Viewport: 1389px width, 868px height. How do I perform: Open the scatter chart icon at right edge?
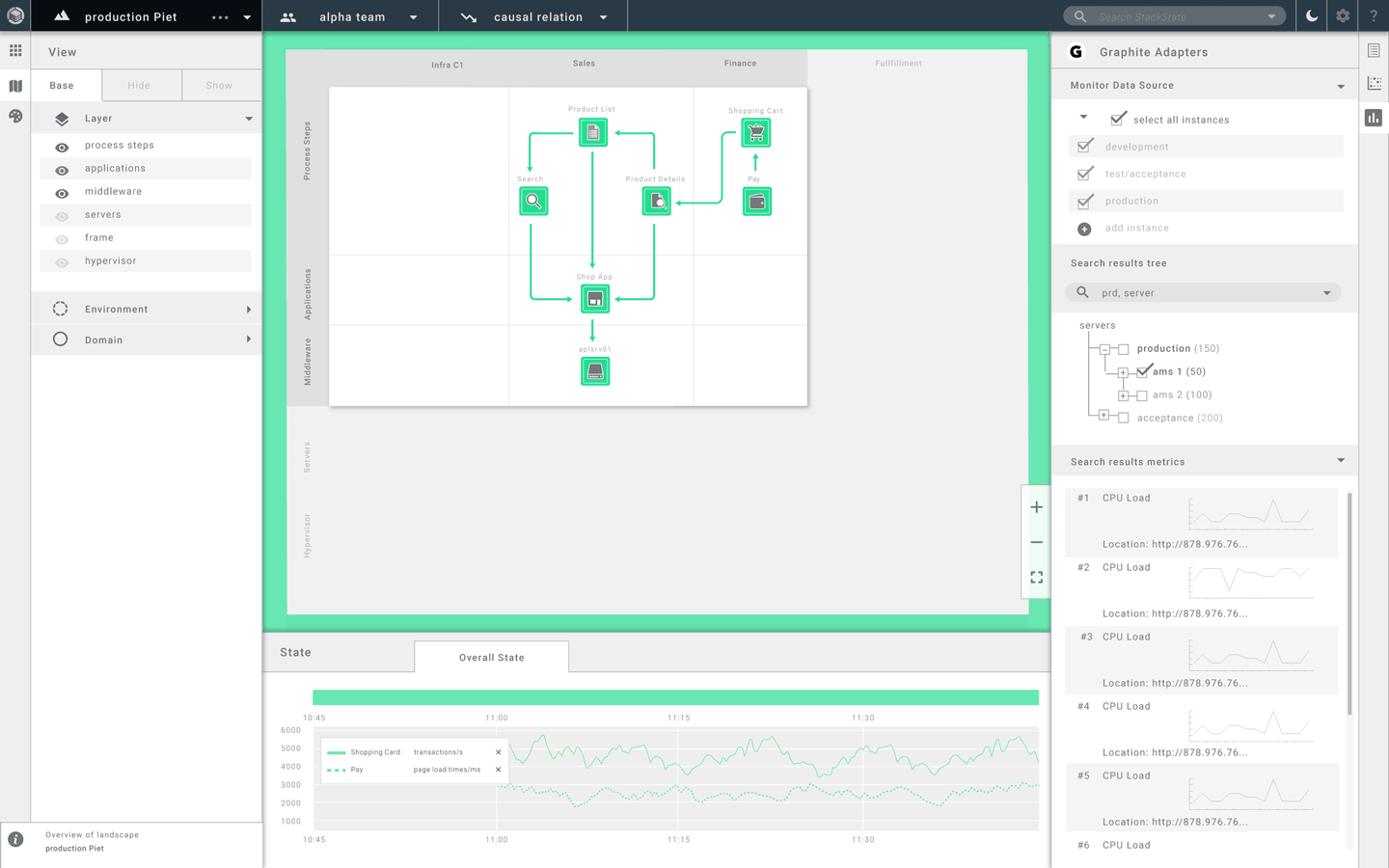tap(1374, 84)
